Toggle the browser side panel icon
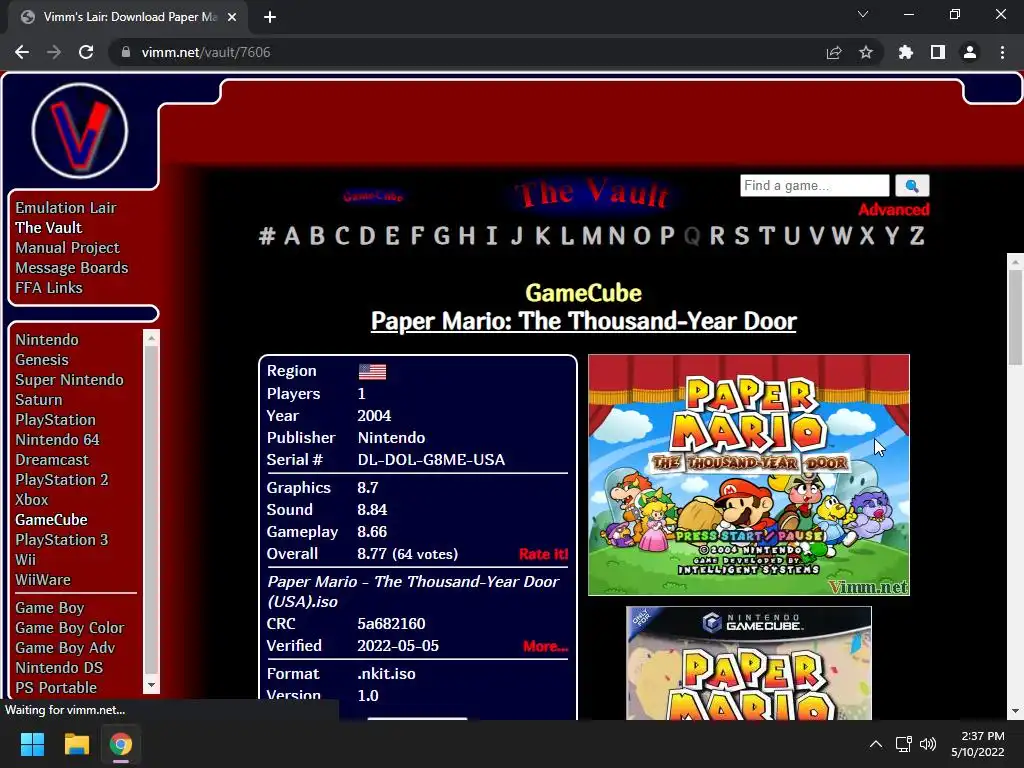 tap(937, 52)
